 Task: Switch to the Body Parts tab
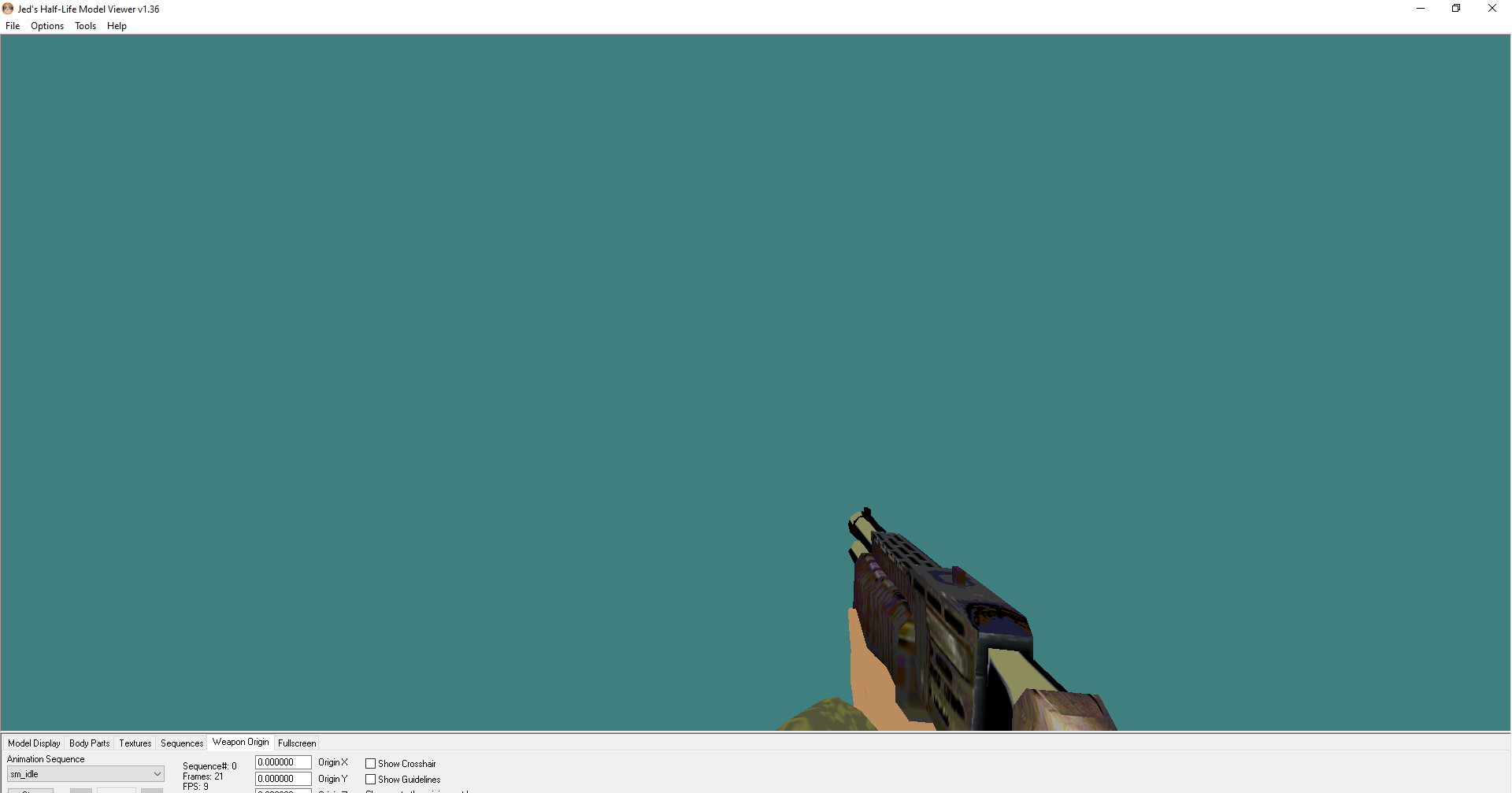pos(89,743)
